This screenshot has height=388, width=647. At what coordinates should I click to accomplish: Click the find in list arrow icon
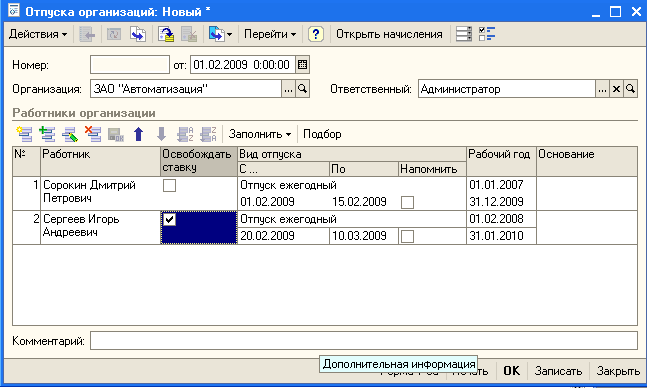[x=87, y=34]
